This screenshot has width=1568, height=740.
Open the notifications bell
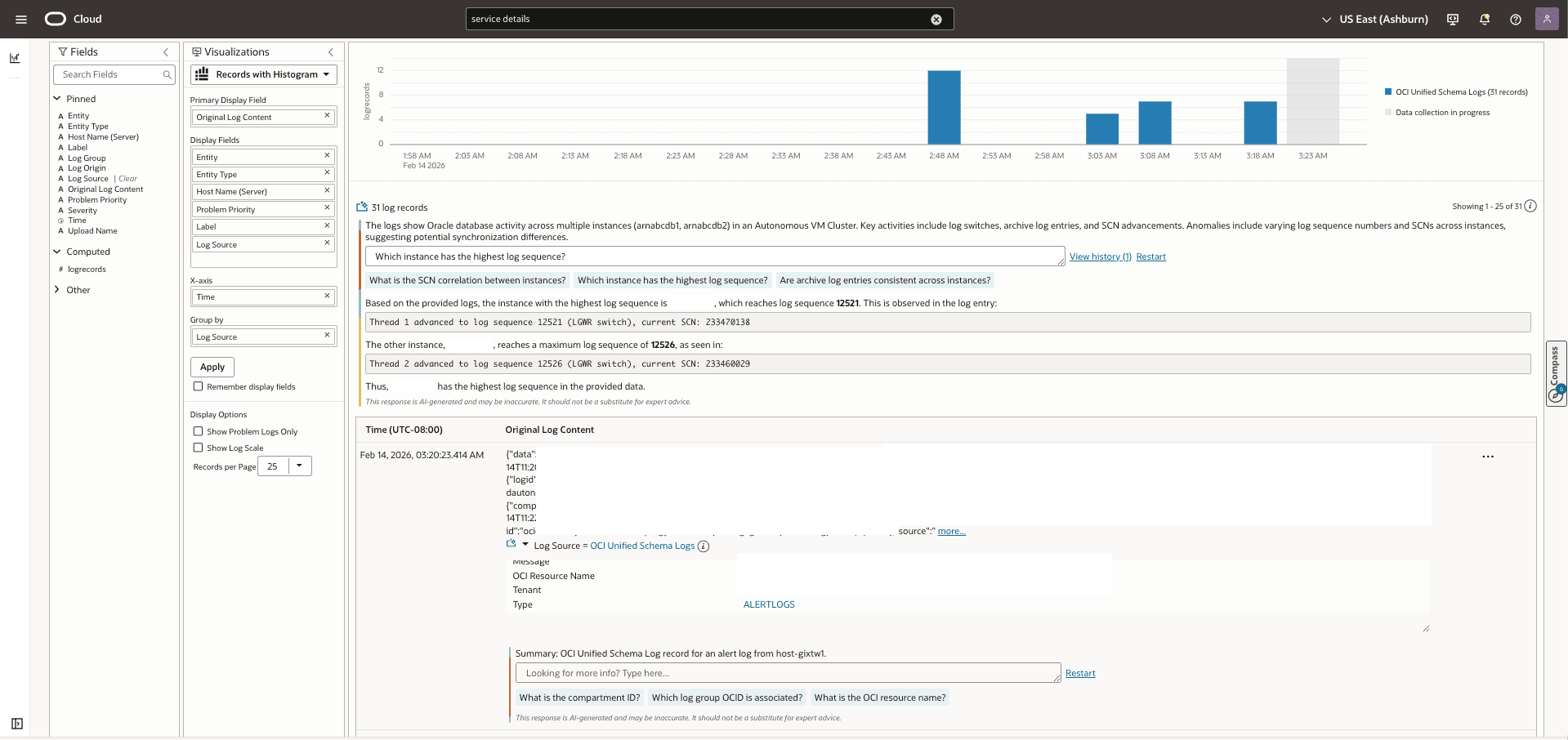[x=1485, y=20]
